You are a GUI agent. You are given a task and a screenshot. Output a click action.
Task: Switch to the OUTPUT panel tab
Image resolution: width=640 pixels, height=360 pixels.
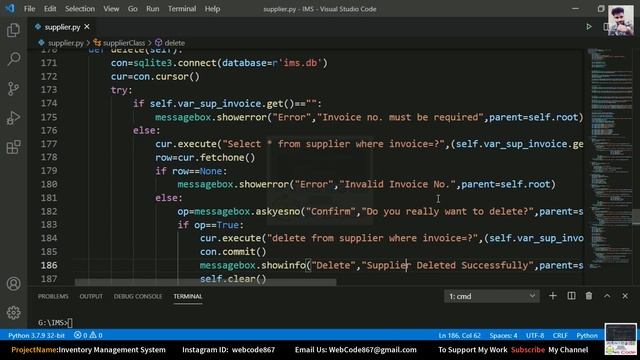(91, 296)
